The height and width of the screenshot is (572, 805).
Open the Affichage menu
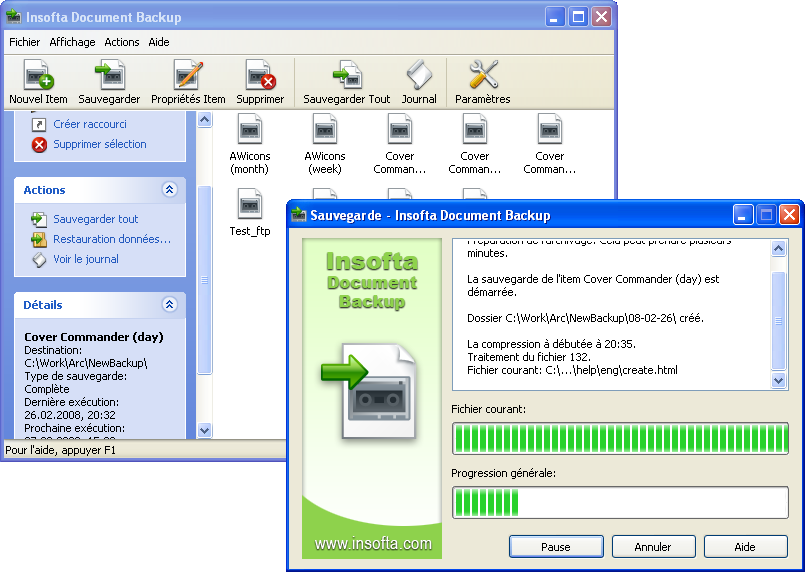(72, 42)
